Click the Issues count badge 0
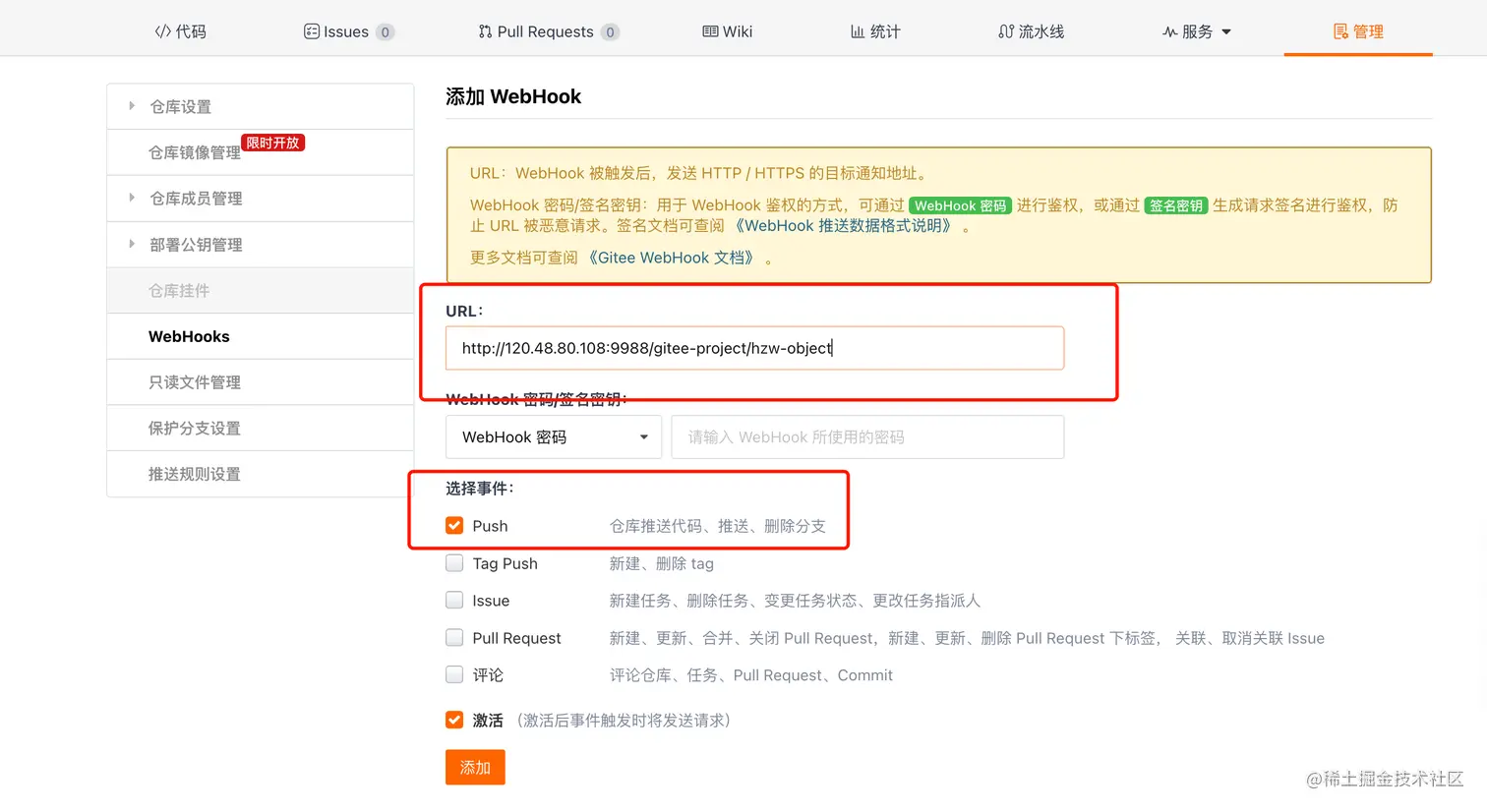 tap(386, 32)
